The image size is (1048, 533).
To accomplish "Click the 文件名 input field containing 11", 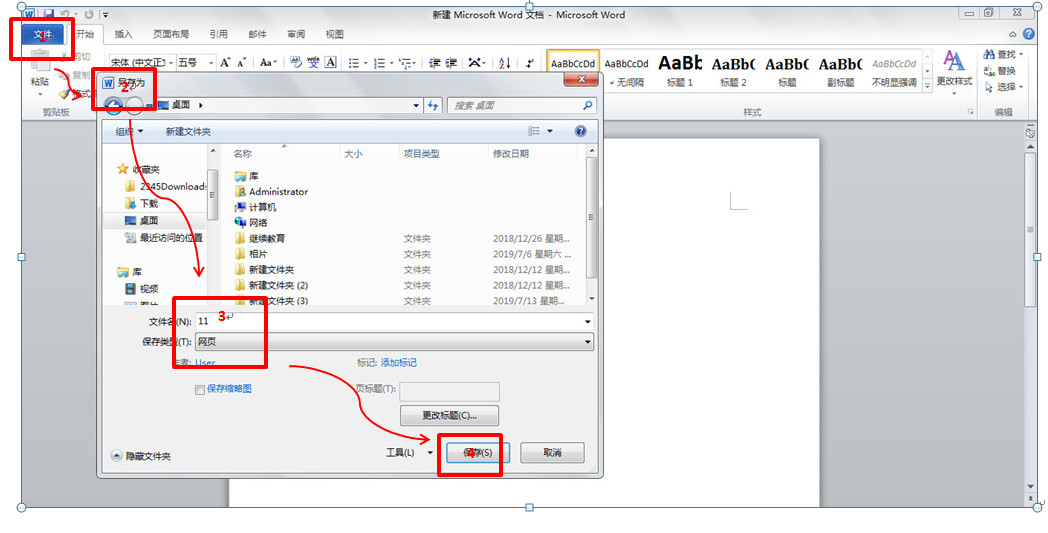I will coord(394,322).
